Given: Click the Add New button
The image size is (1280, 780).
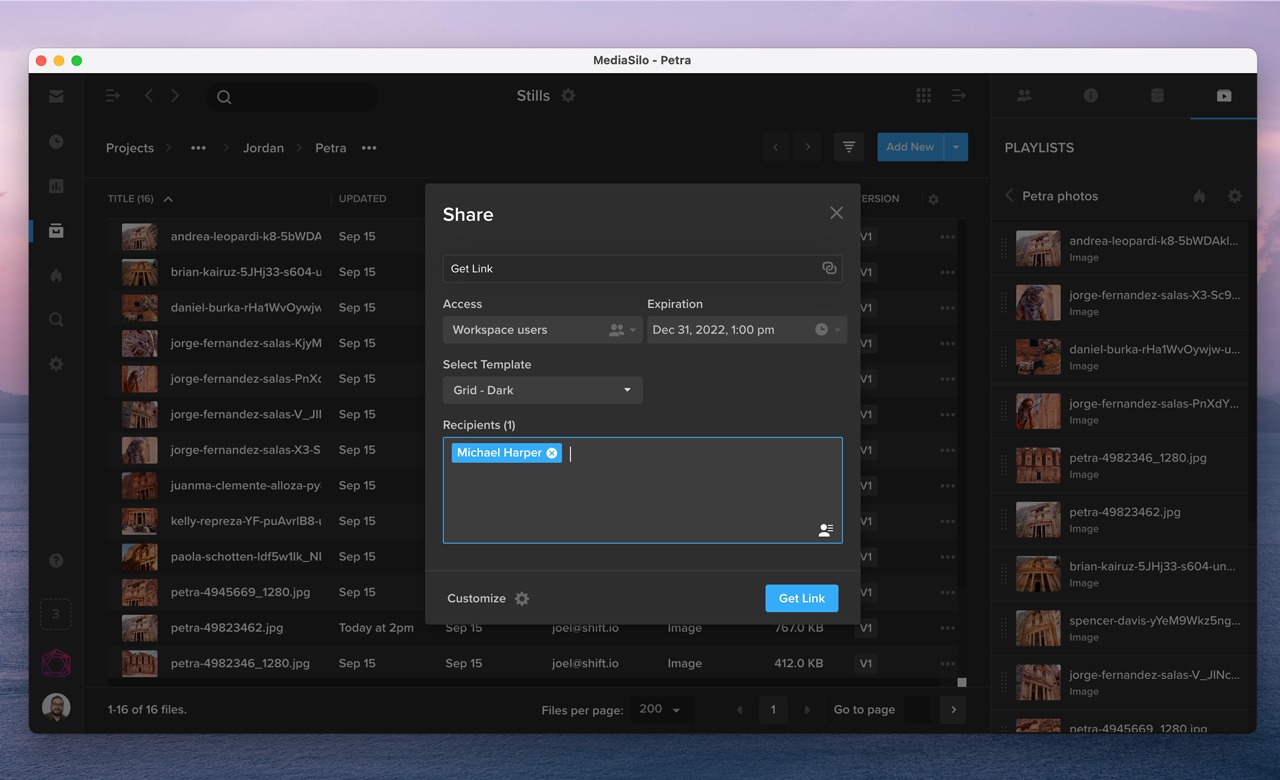Looking at the screenshot, I should pyautogui.click(x=909, y=147).
